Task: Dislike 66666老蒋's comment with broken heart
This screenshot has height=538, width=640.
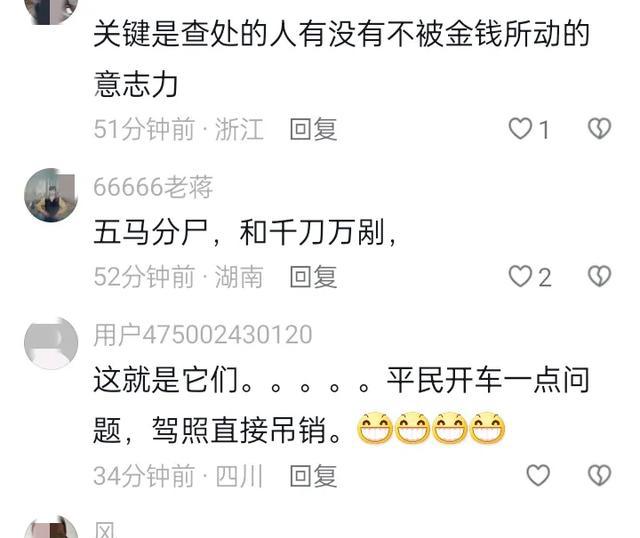Action: (599, 276)
